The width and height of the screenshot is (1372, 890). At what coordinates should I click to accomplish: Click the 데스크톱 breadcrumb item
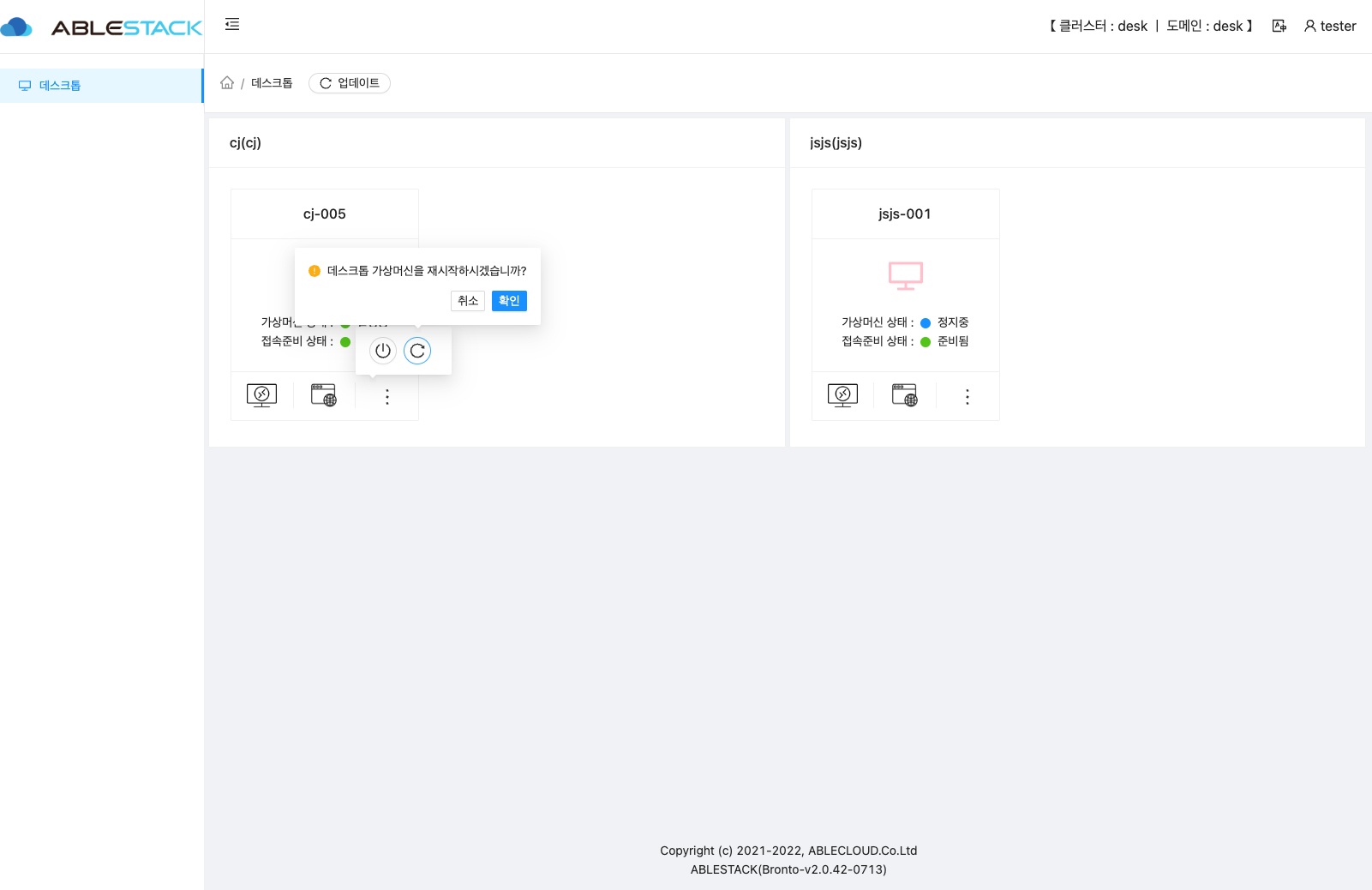(x=272, y=83)
